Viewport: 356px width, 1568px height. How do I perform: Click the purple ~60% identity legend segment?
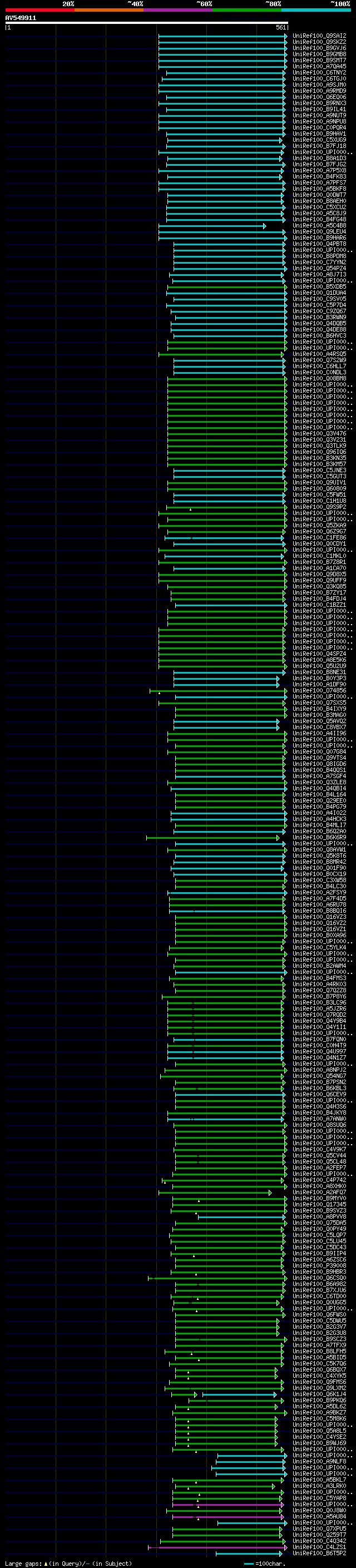pyautogui.click(x=179, y=10)
